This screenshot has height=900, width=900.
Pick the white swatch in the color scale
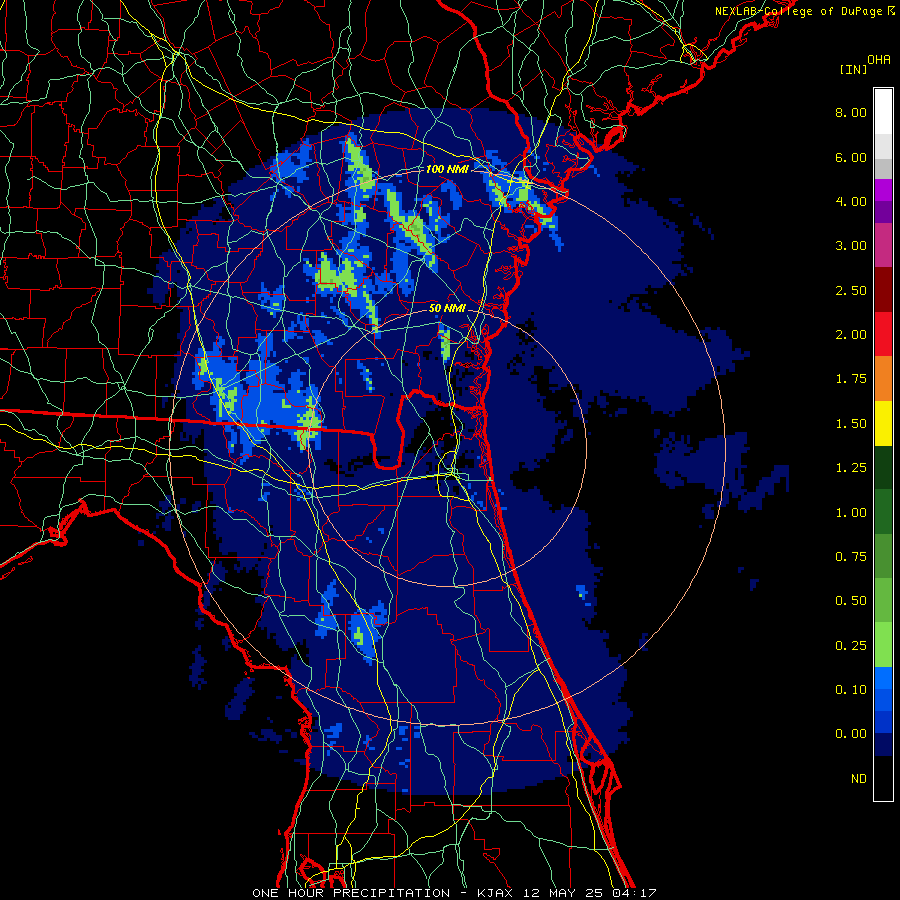[883, 111]
